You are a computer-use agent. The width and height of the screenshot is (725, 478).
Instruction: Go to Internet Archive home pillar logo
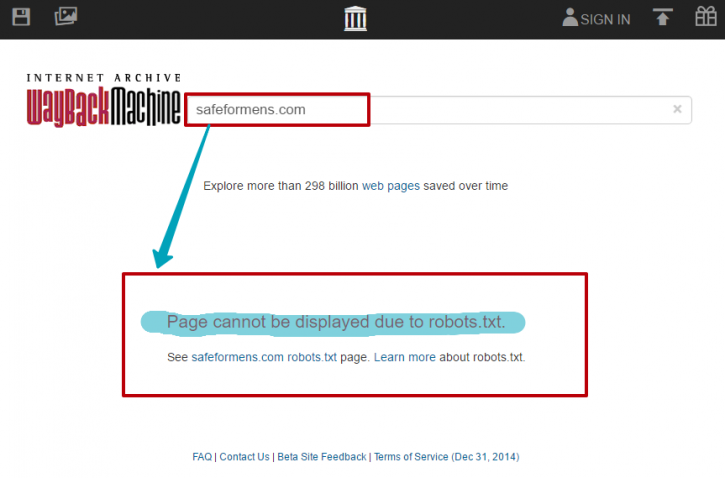point(355,19)
